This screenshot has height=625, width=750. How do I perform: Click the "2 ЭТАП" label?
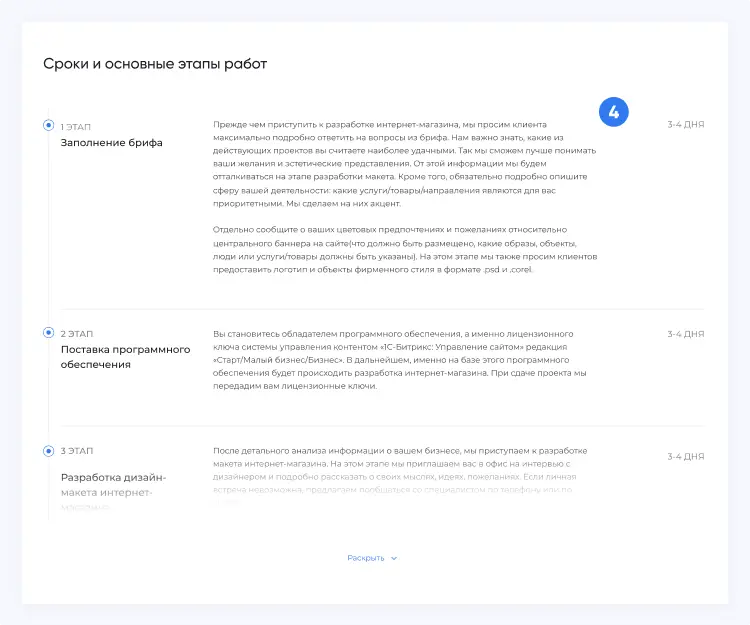pyautogui.click(x=76, y=333)
